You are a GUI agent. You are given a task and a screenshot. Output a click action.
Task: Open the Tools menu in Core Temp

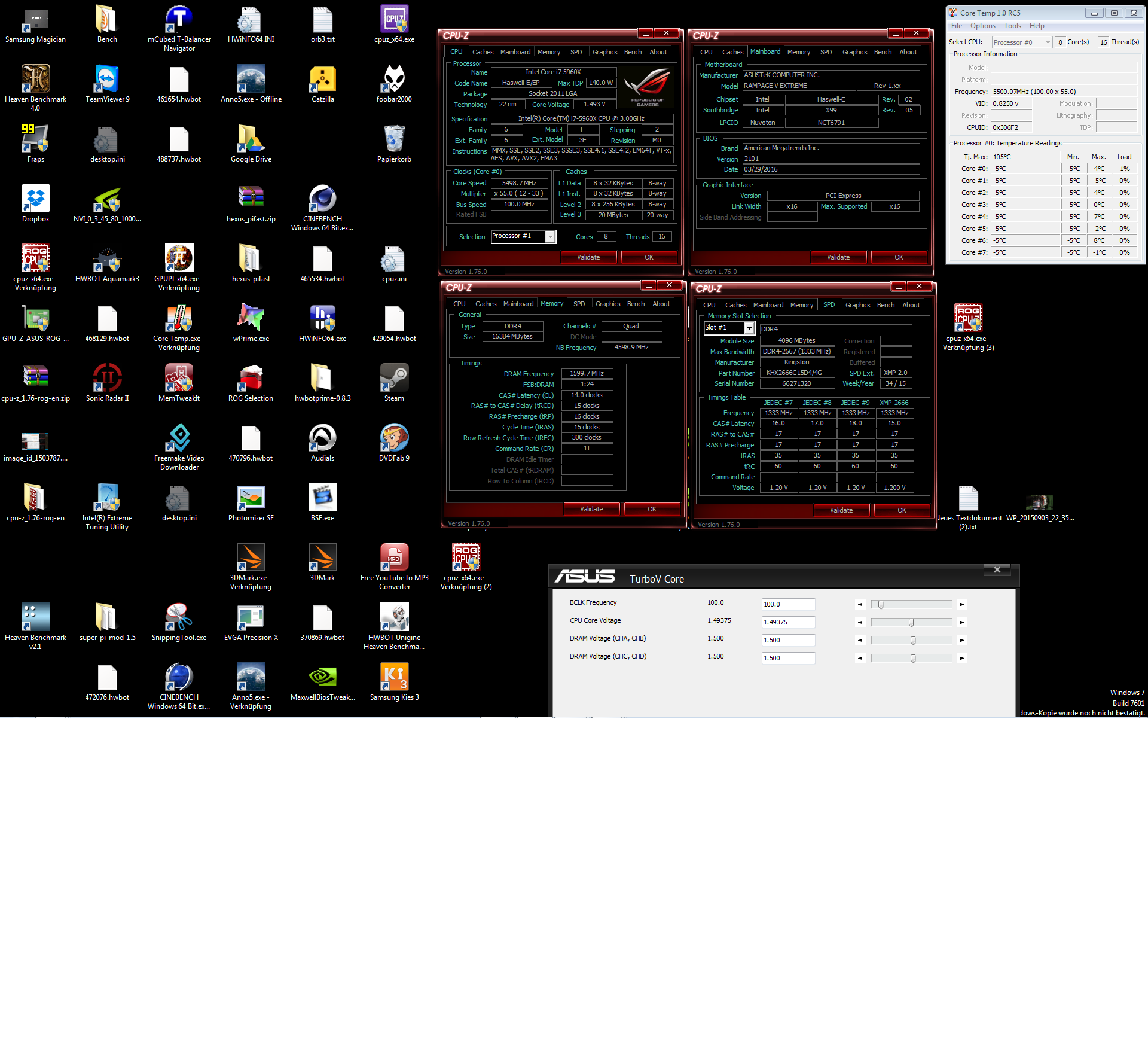coord(1012,26)
